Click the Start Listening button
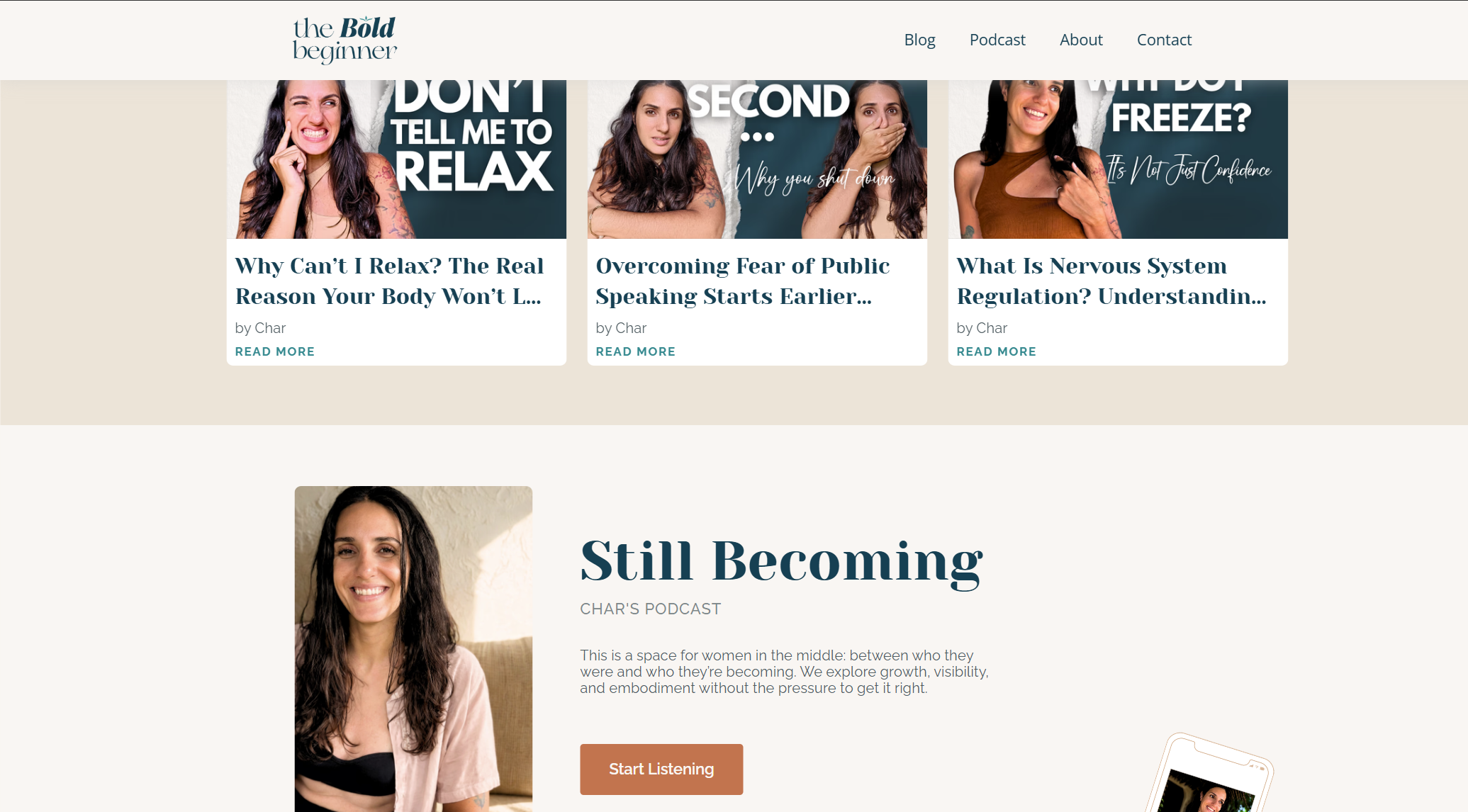The height and width of the screenshot is (812, 1468). click(x=661, y=769)
